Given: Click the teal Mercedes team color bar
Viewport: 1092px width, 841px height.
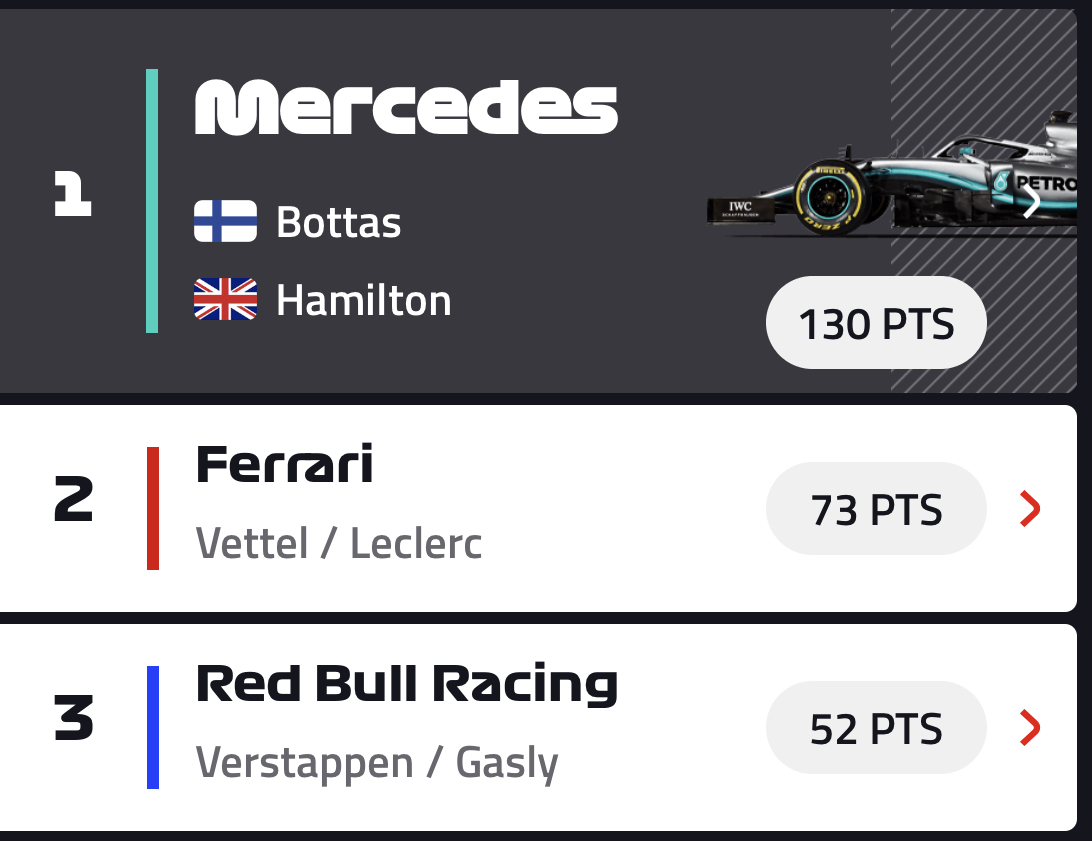Looking at the screenshot, I should [152, 200].
